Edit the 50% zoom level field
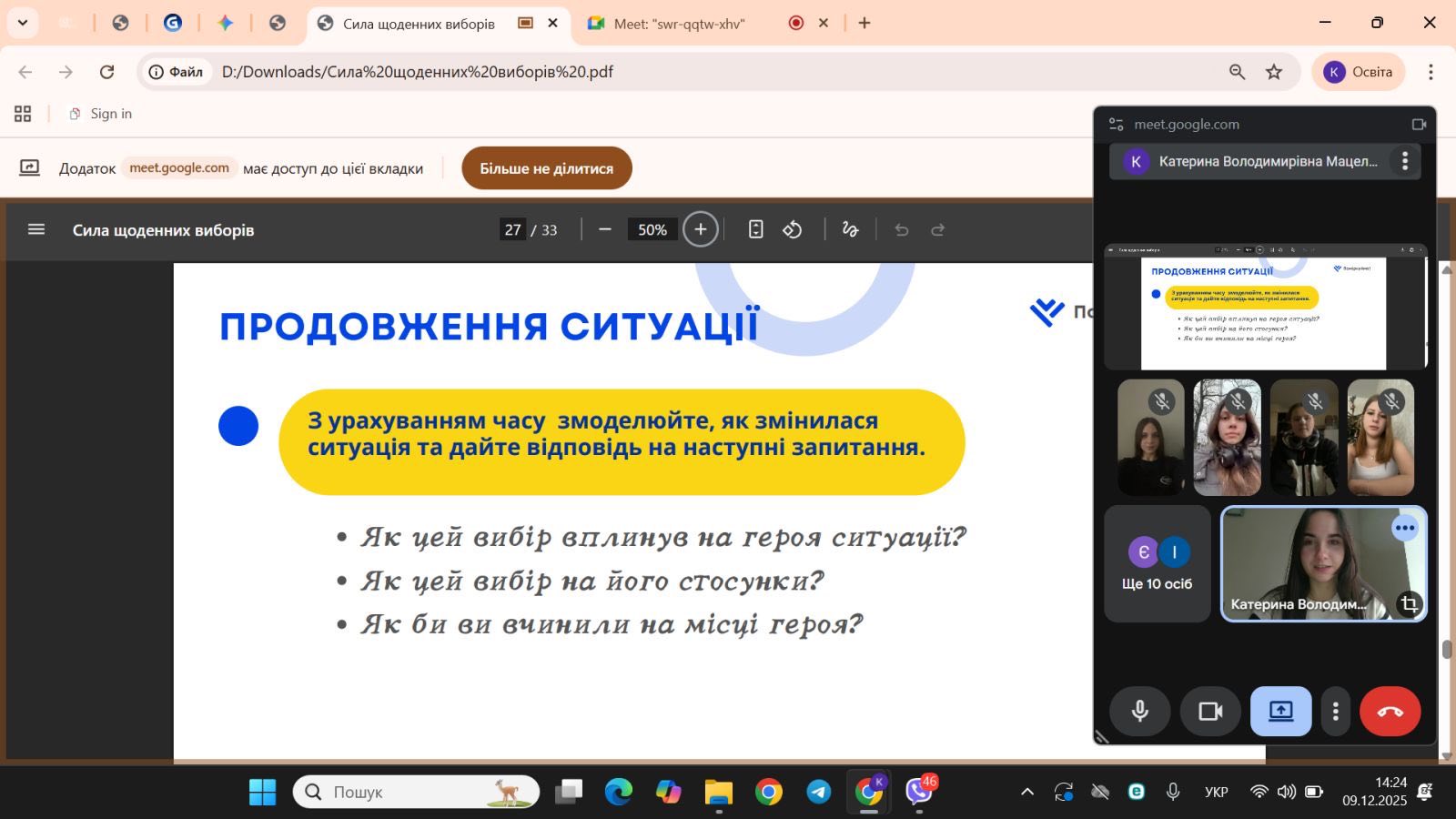The image size is (1456, 819). point(652,229)
